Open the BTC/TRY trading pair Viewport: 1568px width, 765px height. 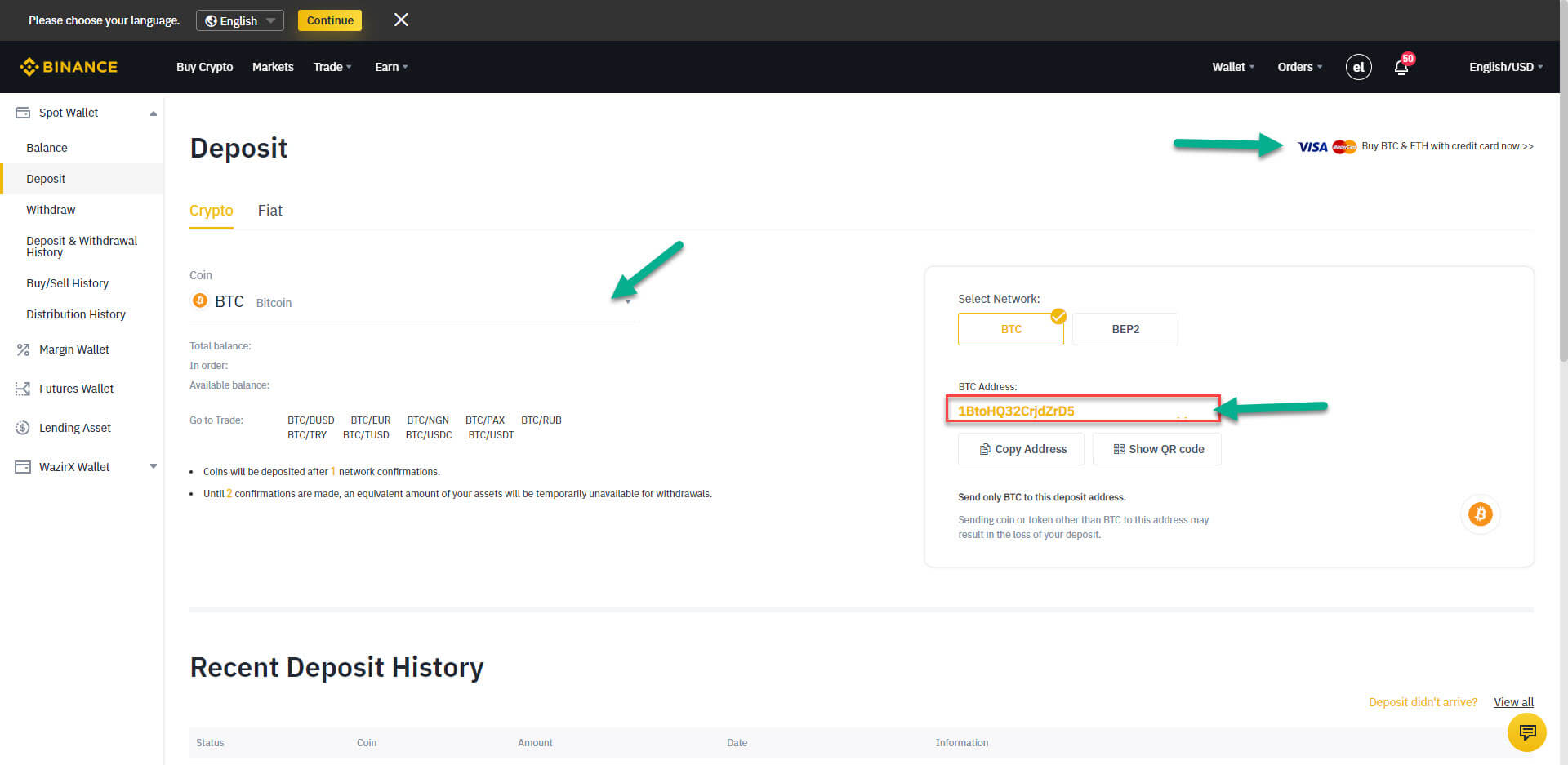[307, 435]
